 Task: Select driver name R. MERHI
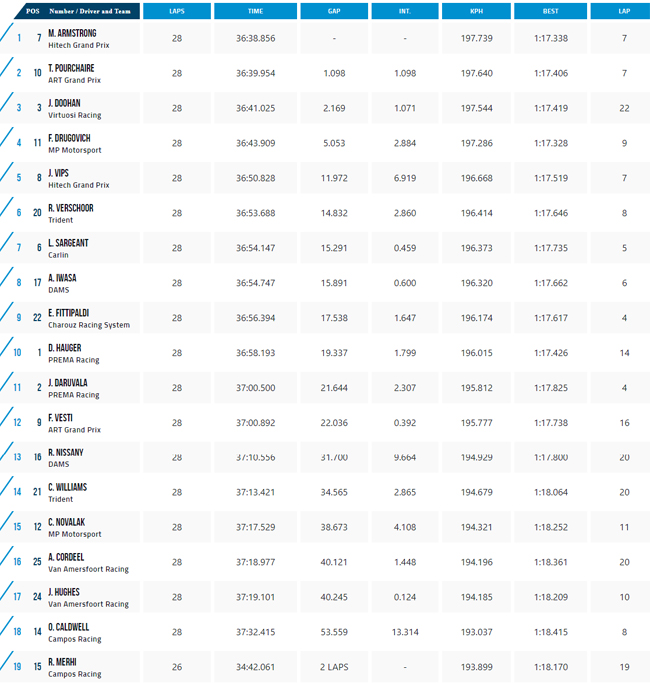[62, 662]
